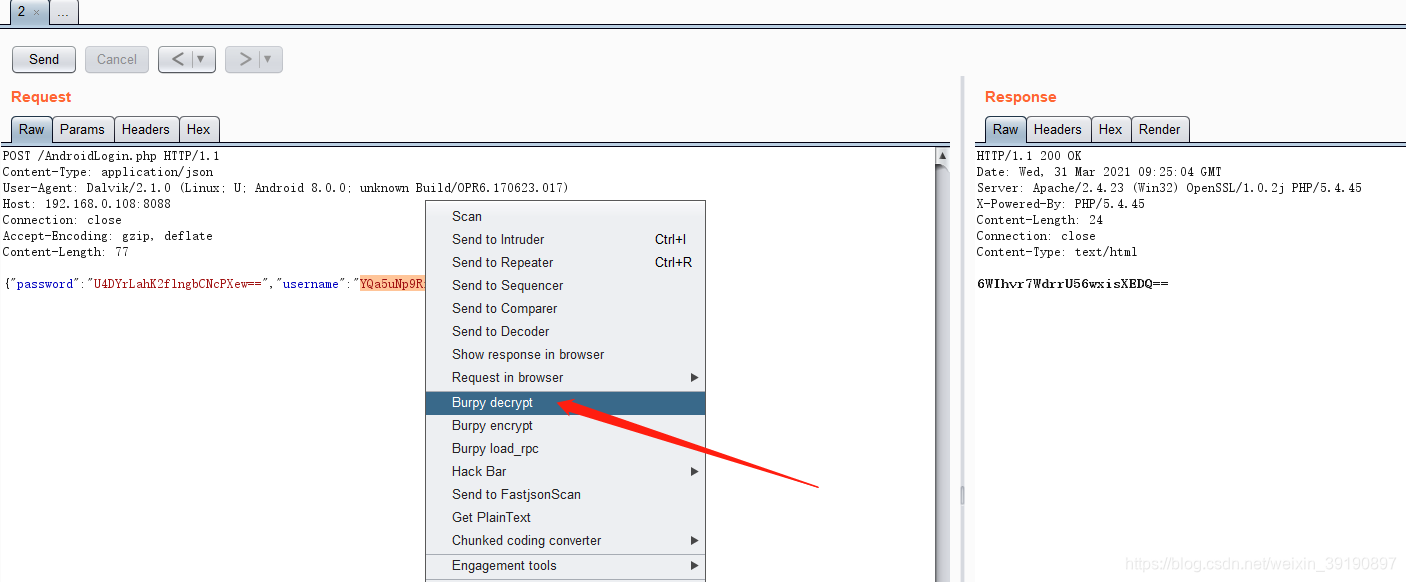The width and height of the screenshot is (1406, 582).
Task: Open the forward history dropdown arrow
Action: pyautogui.click(x=268, y=59)
